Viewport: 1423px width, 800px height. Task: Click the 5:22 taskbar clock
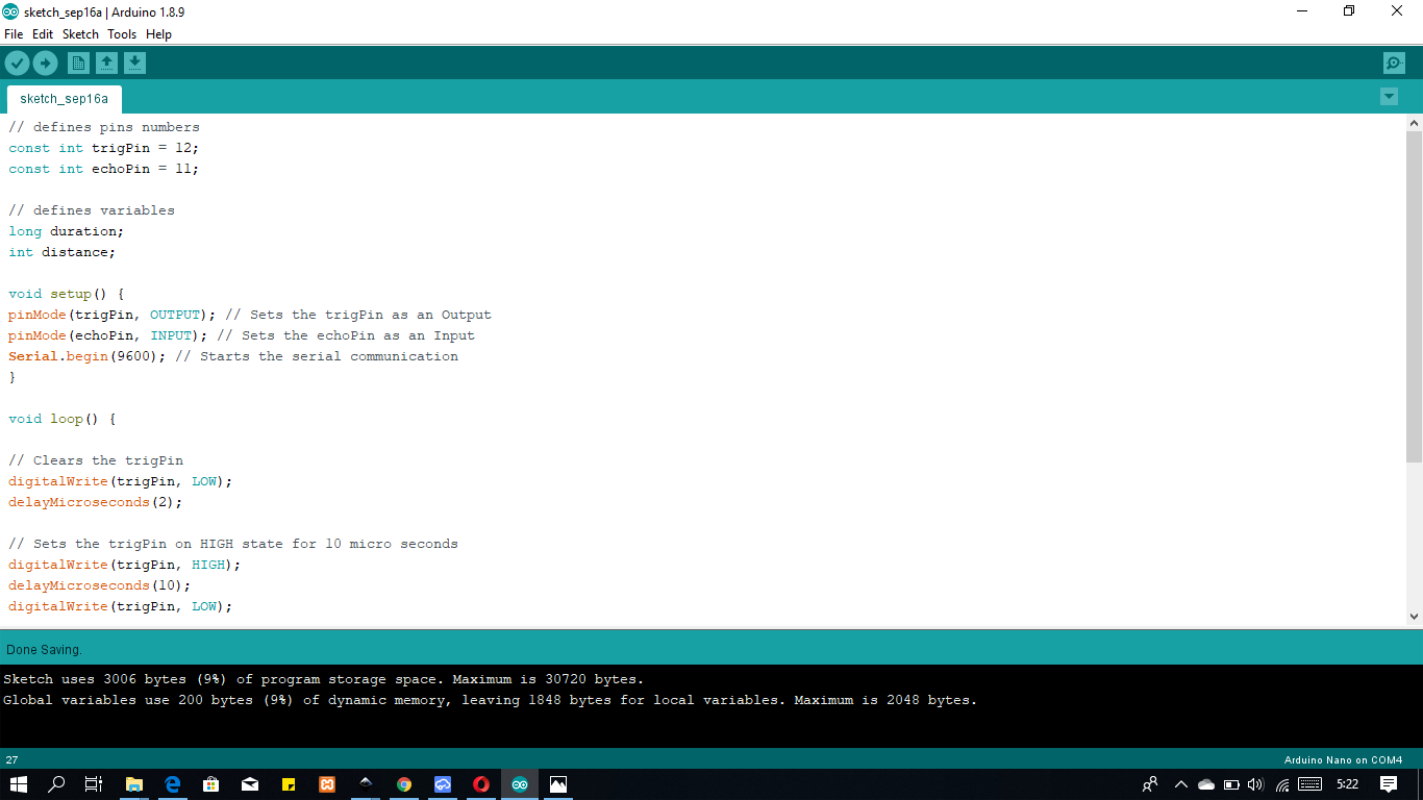(1347, 785)
